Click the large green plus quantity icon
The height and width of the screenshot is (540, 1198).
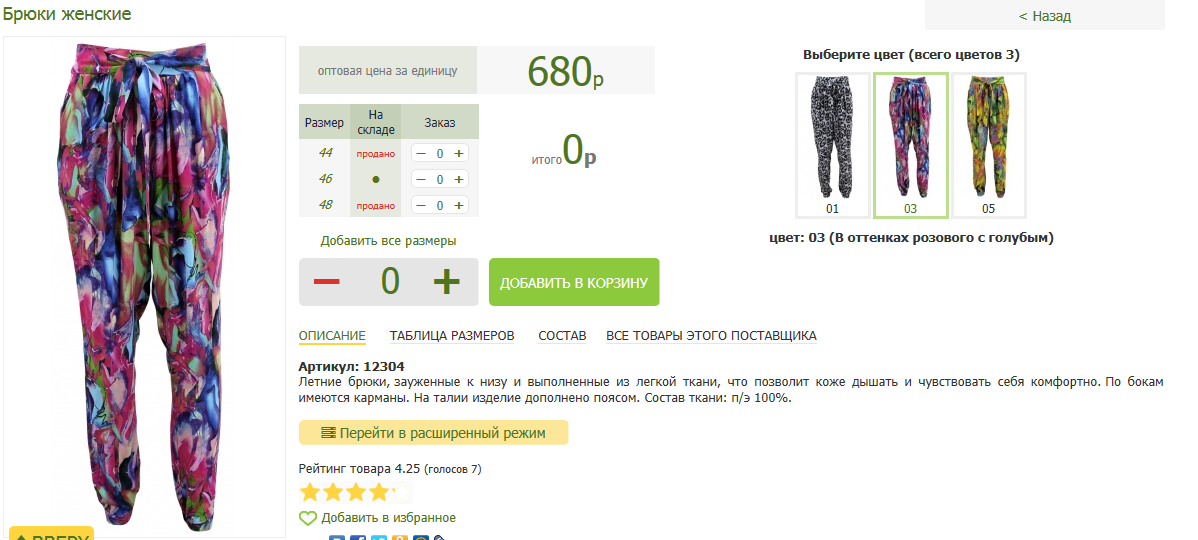[x=446, y=282]
